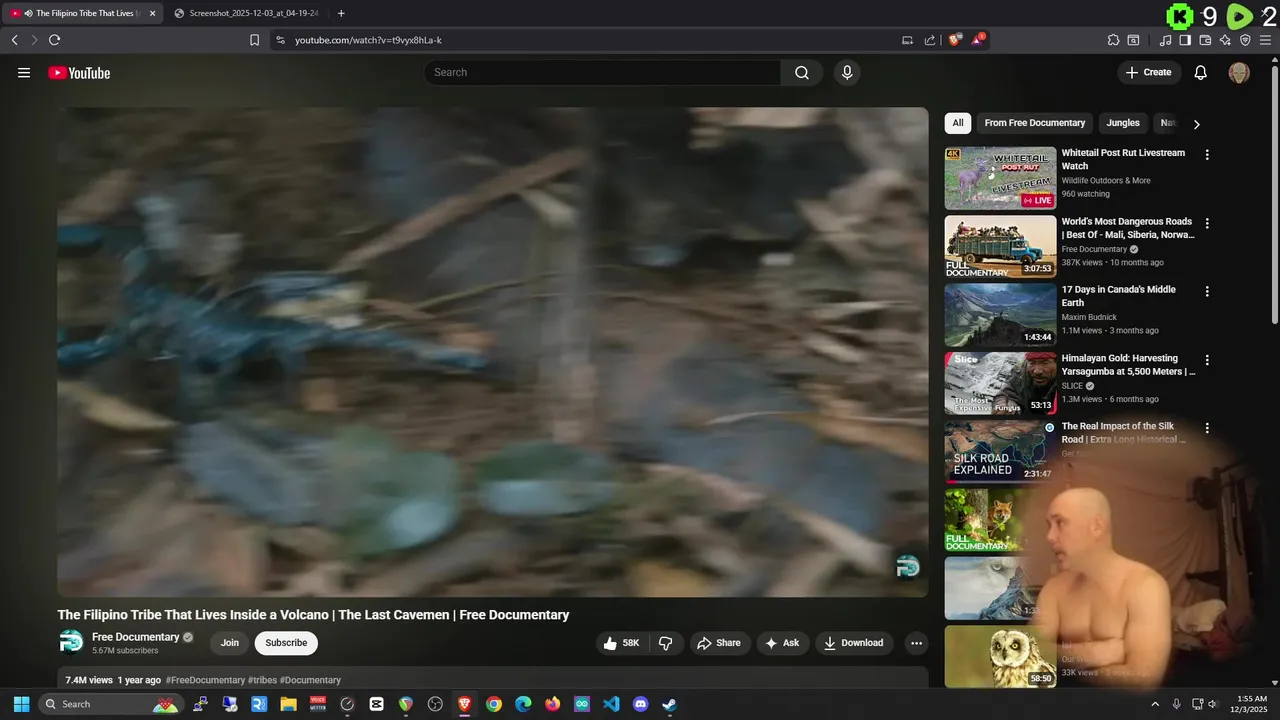Viewport: 1280px width, 720px height.
Task: Click the Ask button under the video
Action: pos(782,643)
